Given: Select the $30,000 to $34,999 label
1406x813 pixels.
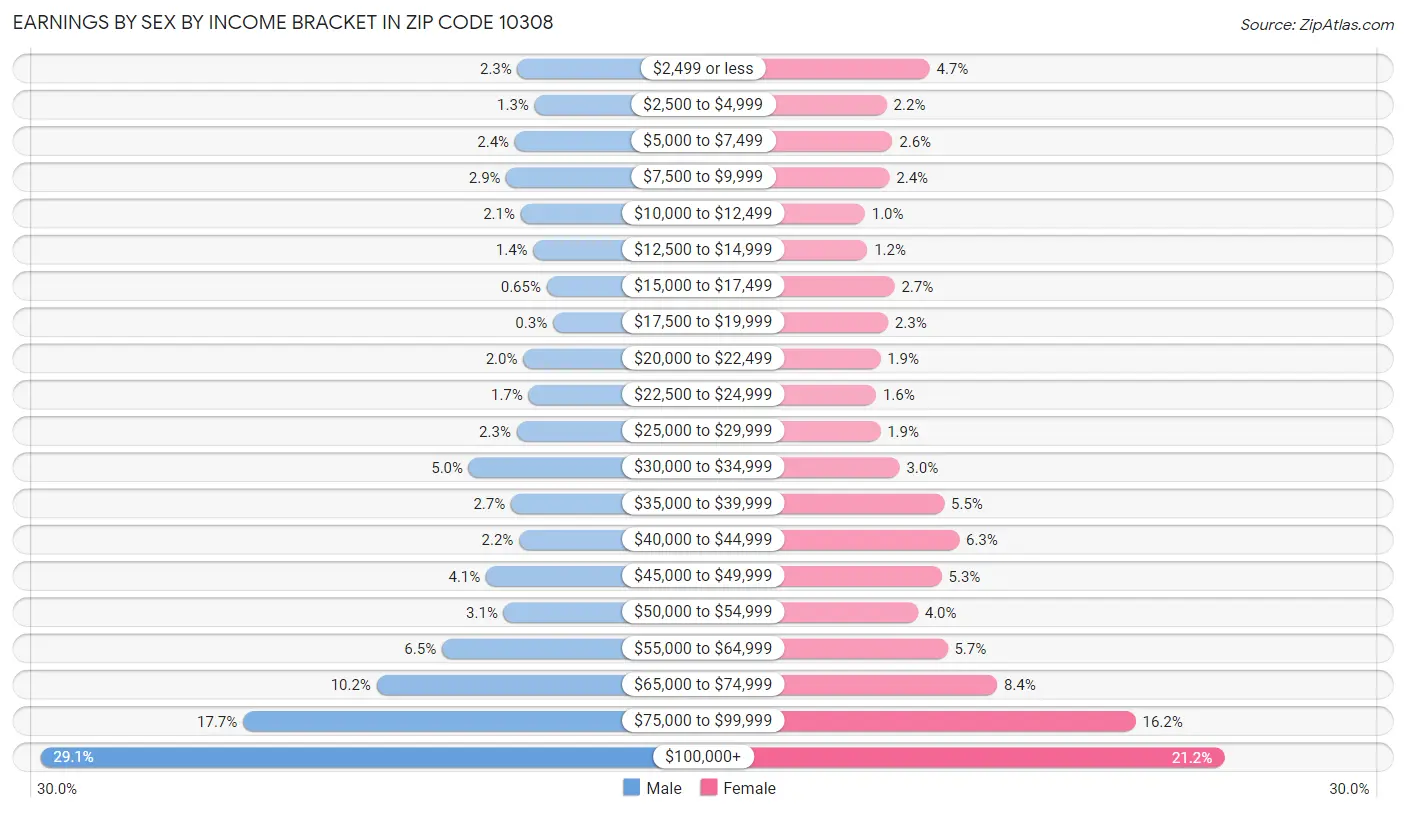Looking at the screenshot, I should coord(703,467).
